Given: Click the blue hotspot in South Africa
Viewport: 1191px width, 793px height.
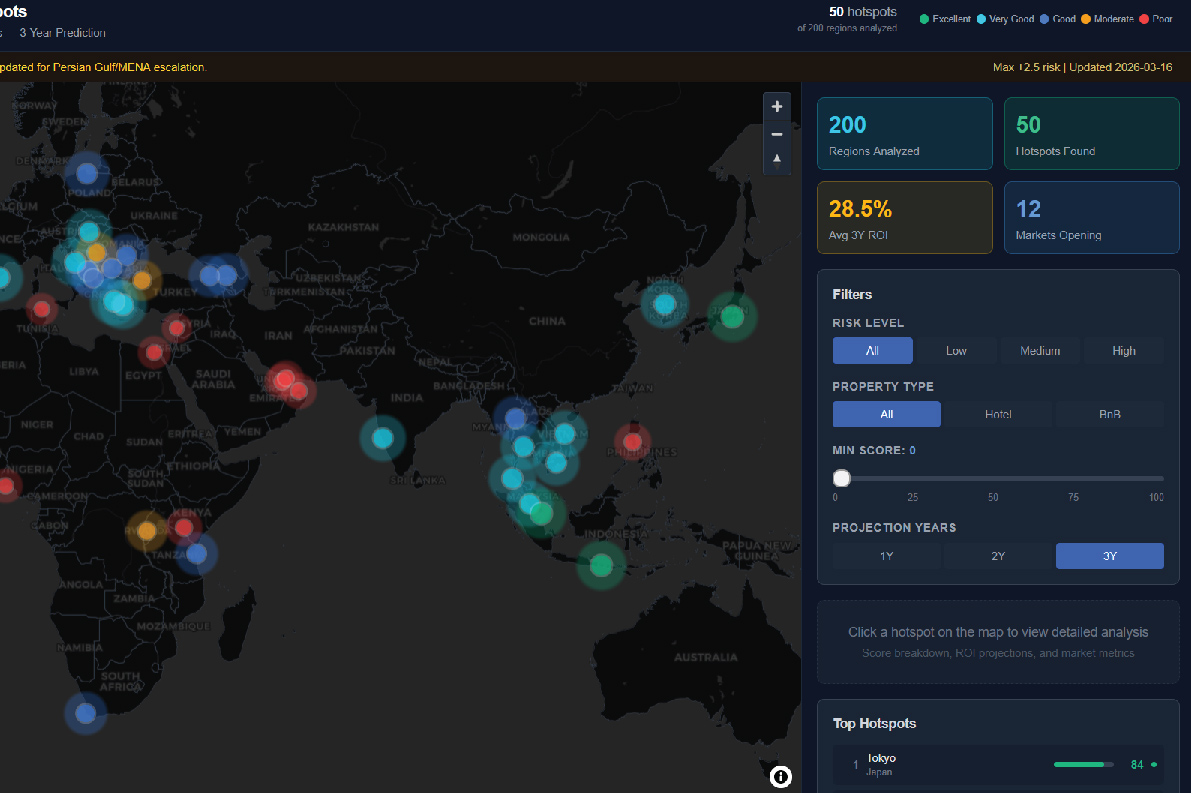Looking at the screenshot, I should coord(86,713).
